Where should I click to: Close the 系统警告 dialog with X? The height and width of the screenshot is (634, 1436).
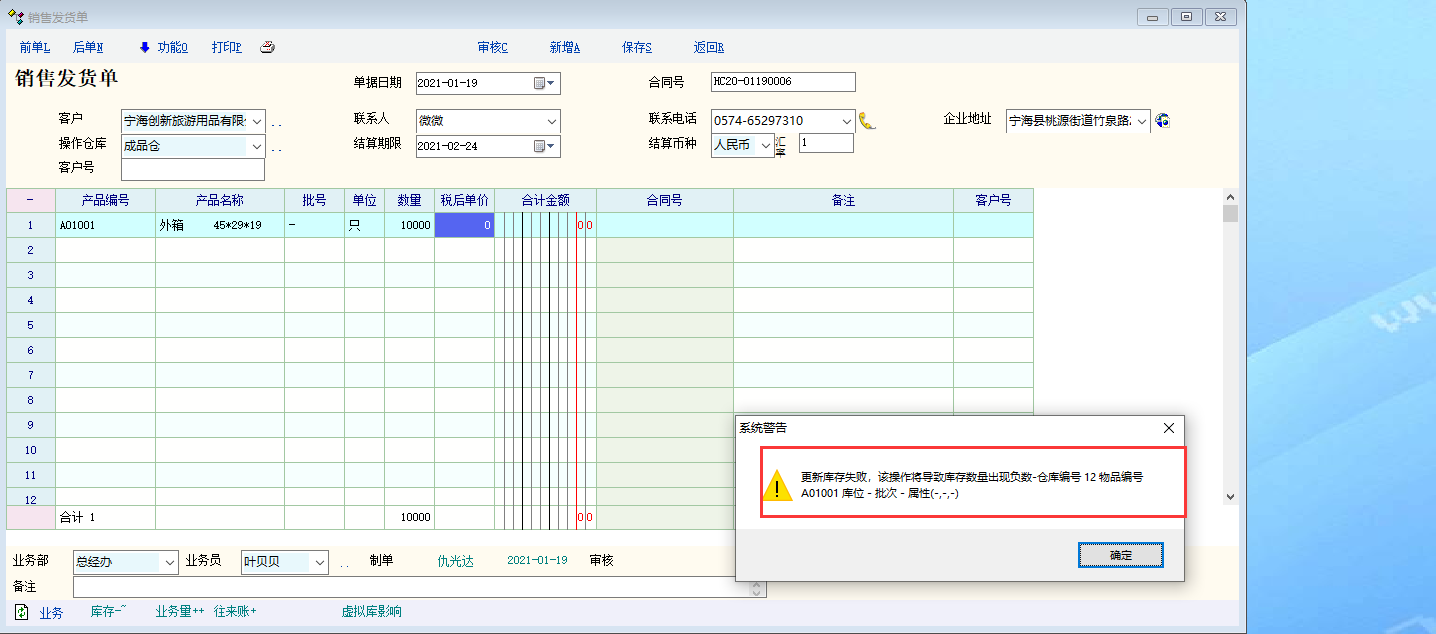(x=1168, y=428)
